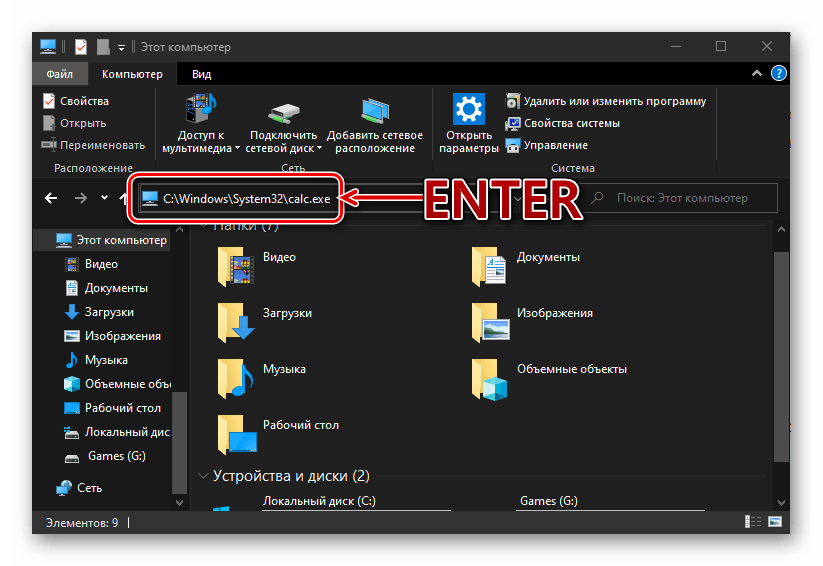The width and height of the screenshot is (823, 566).
Task: Open the Quick Access Toolbar dropdown
Action: click(122, 47)
